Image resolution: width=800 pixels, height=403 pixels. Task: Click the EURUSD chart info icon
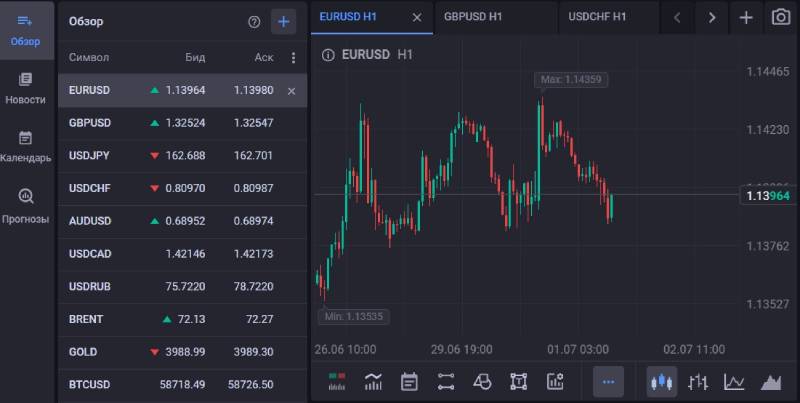tap(328, 55)
